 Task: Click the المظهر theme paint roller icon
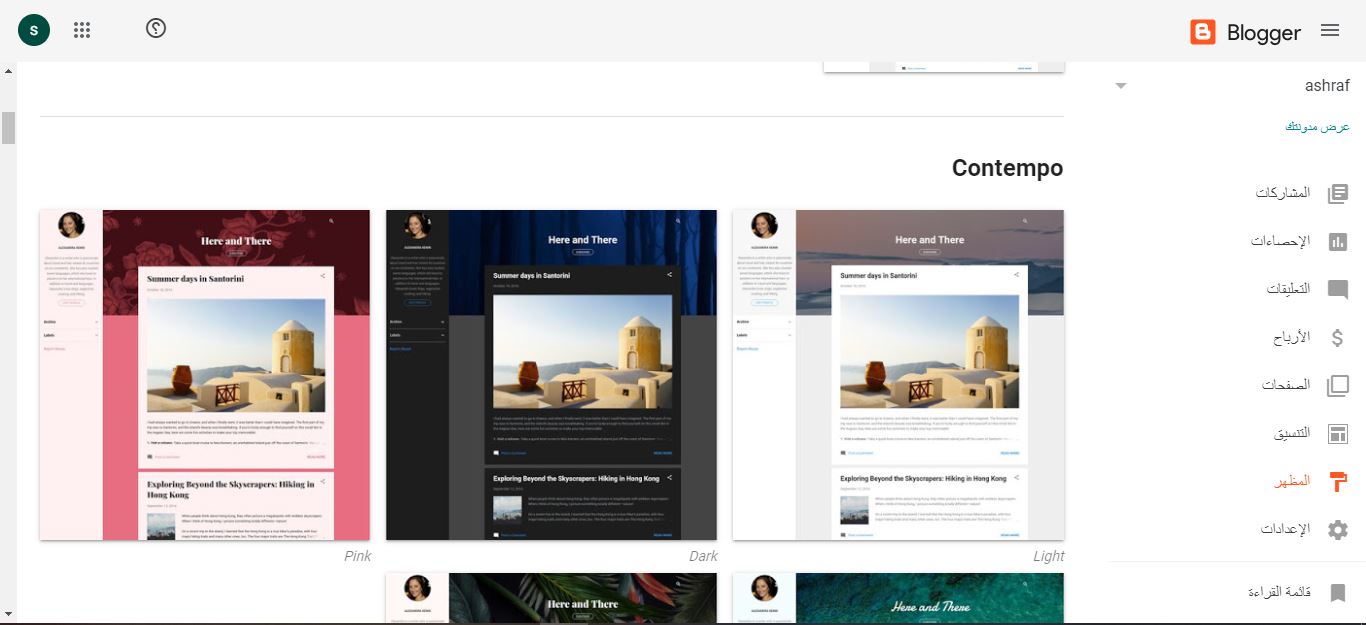(1338, 482)
